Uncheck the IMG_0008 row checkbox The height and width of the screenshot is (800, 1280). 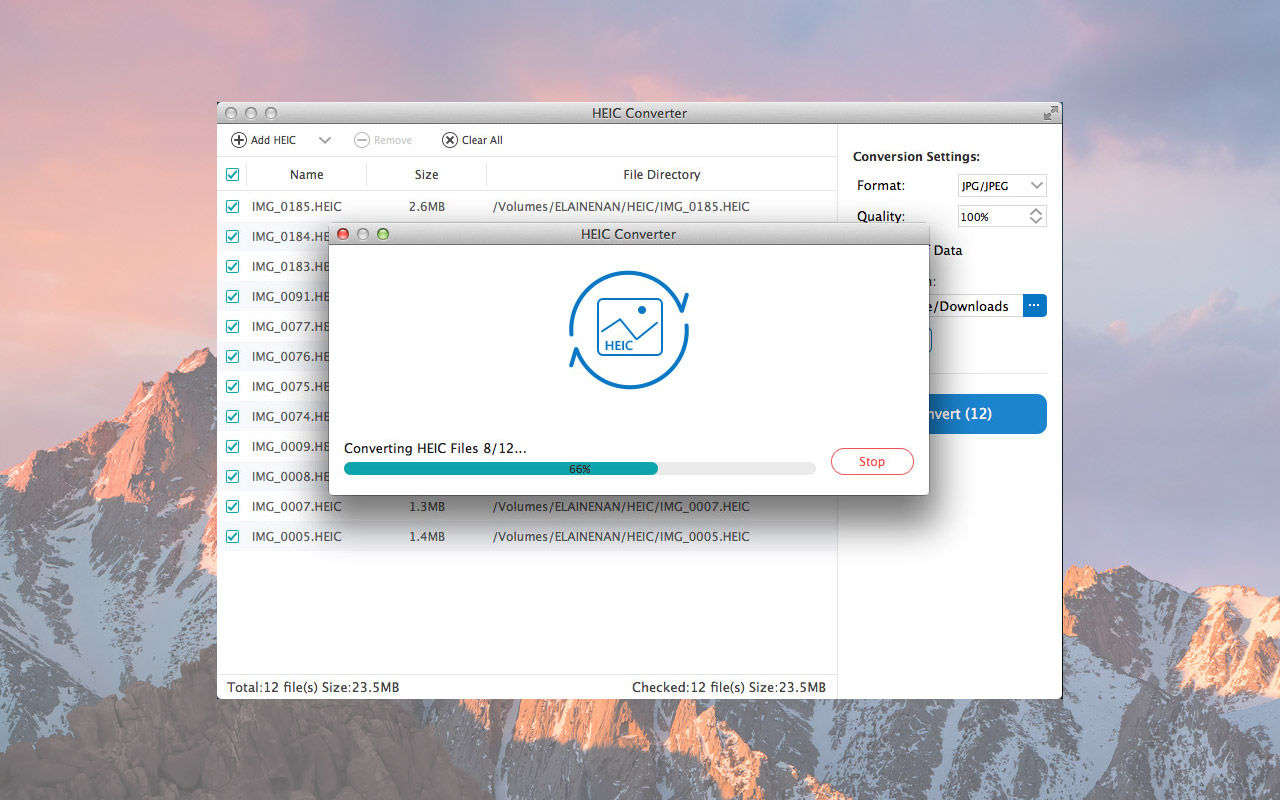[x=233, y=476]
